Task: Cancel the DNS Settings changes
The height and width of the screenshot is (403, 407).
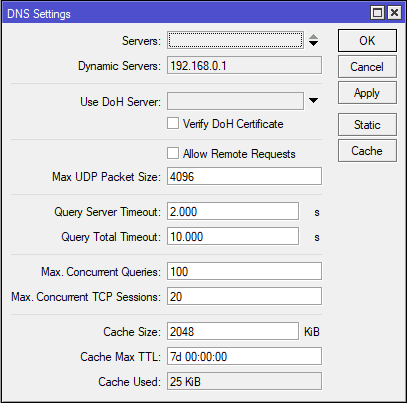Action: click(367, 67)
